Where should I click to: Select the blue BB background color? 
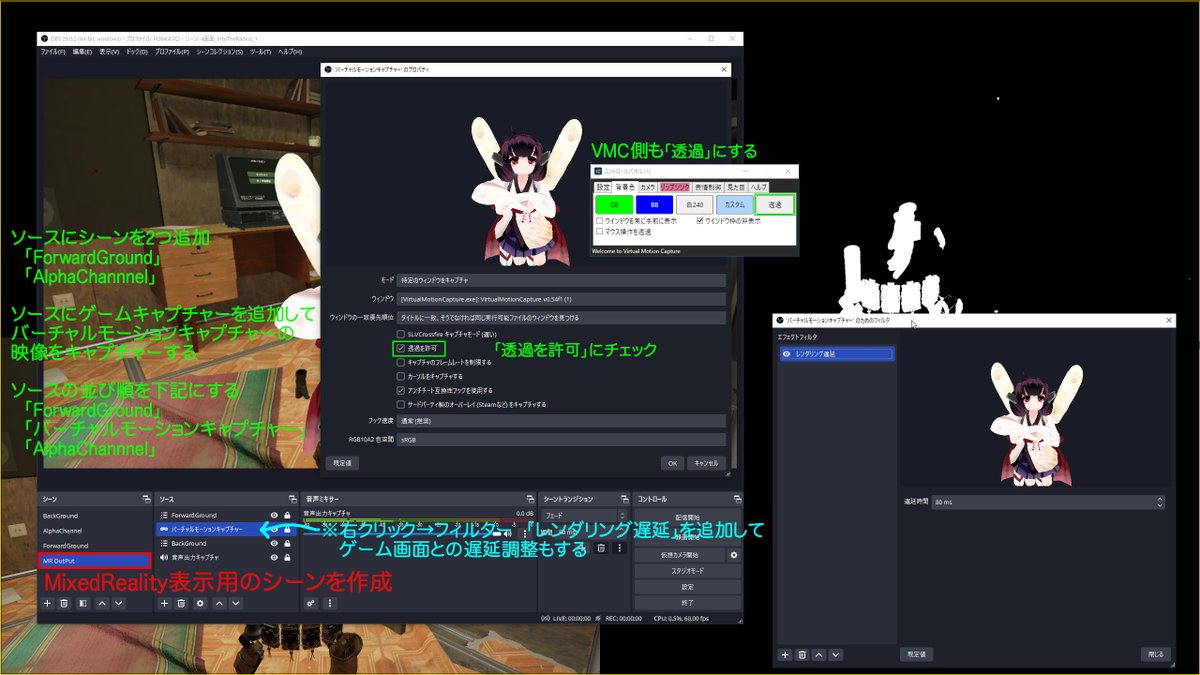(x=654, y=204)
